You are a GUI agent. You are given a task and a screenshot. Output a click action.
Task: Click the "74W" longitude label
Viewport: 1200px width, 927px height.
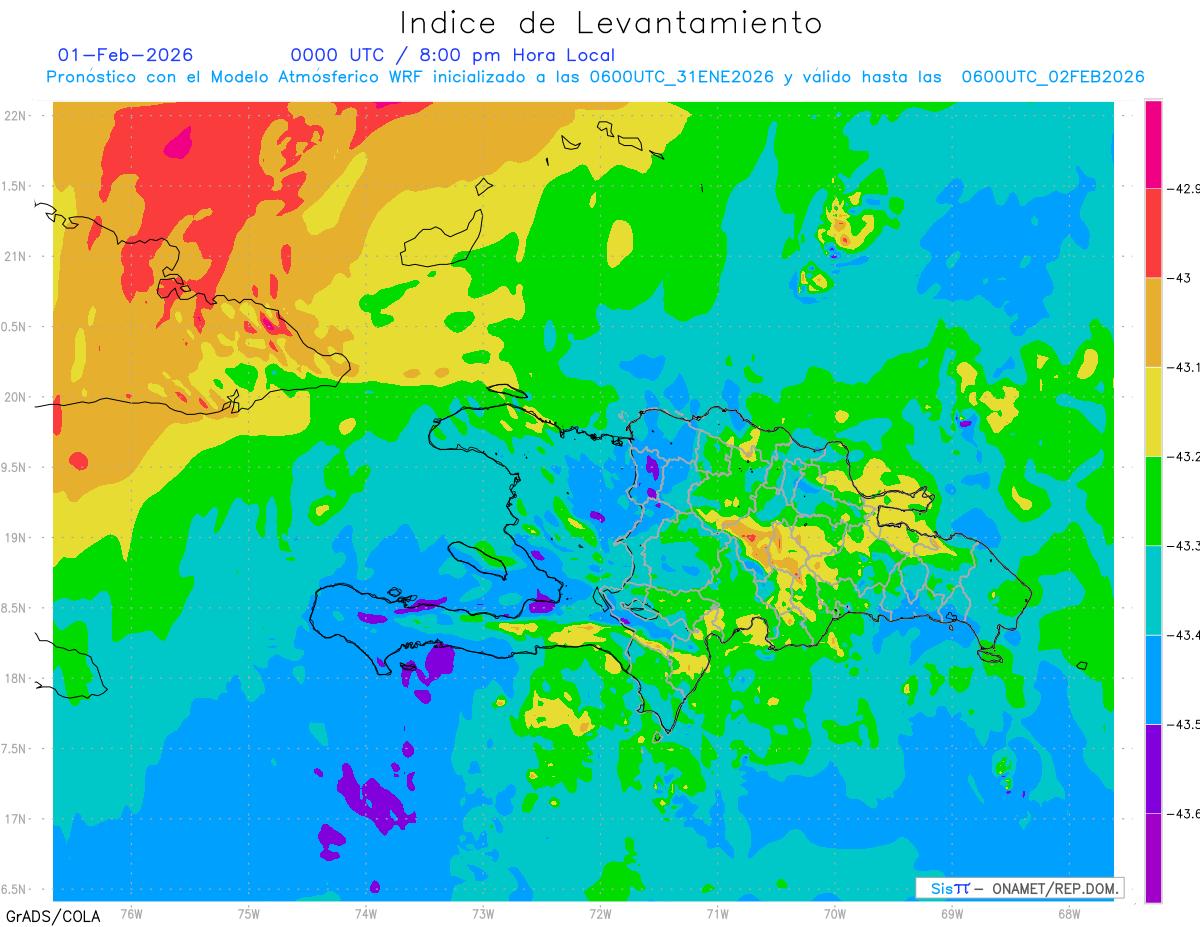click(x=366, y=912)
